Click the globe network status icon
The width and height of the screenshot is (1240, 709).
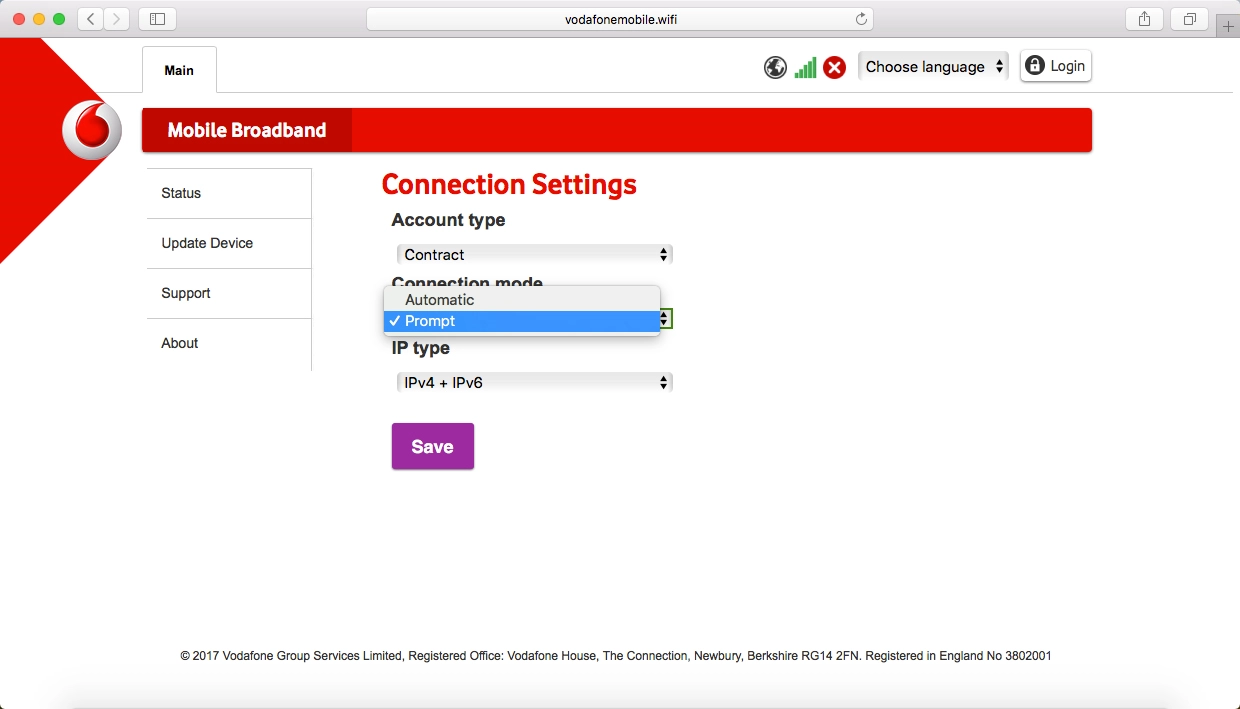pyautogui.click(x=775, y=67)
